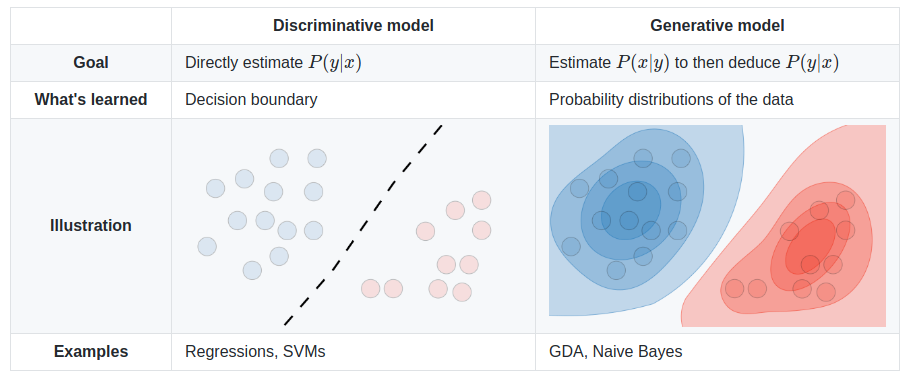Click the 'Regressions, SVMs' cell text
Viewport: 916px width, 380px height.
[x=255, y=351]
